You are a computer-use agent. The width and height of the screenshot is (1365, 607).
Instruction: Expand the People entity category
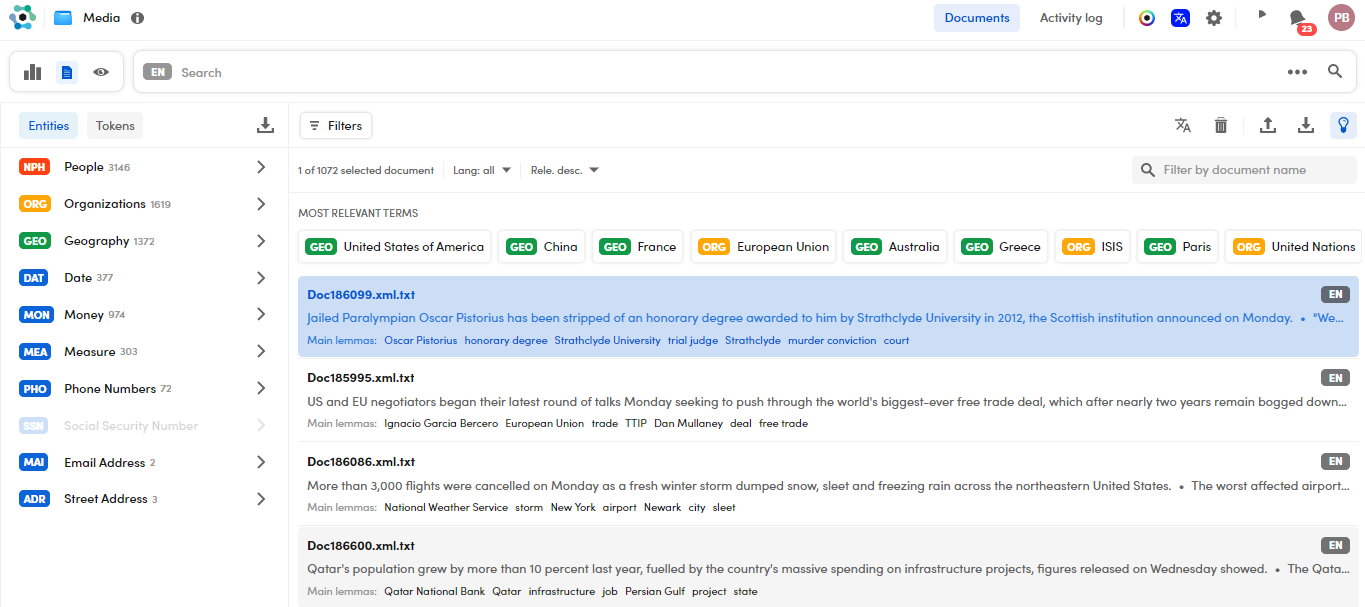coord(261,167)
